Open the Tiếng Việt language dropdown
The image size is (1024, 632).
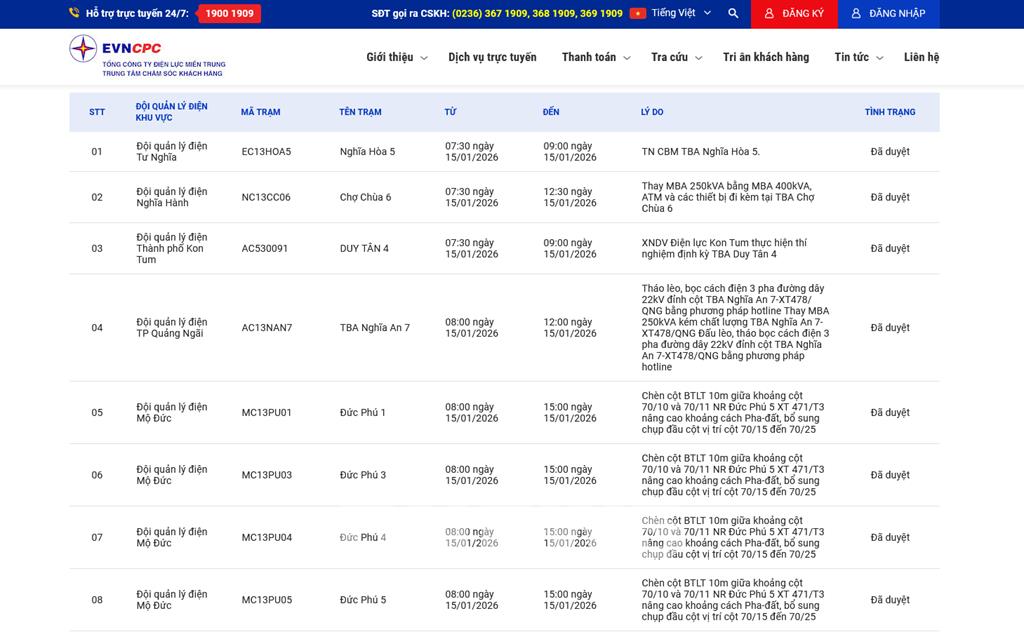click(681, 14)
